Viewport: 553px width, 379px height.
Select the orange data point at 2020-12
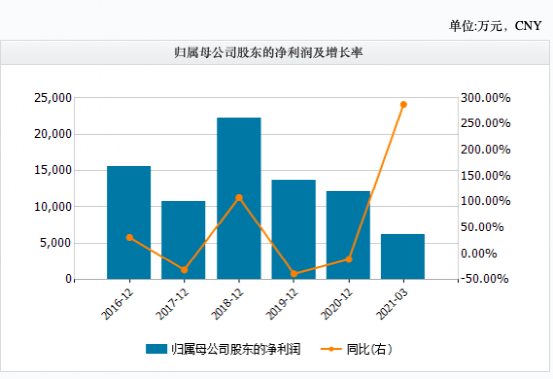pos(349,259)
